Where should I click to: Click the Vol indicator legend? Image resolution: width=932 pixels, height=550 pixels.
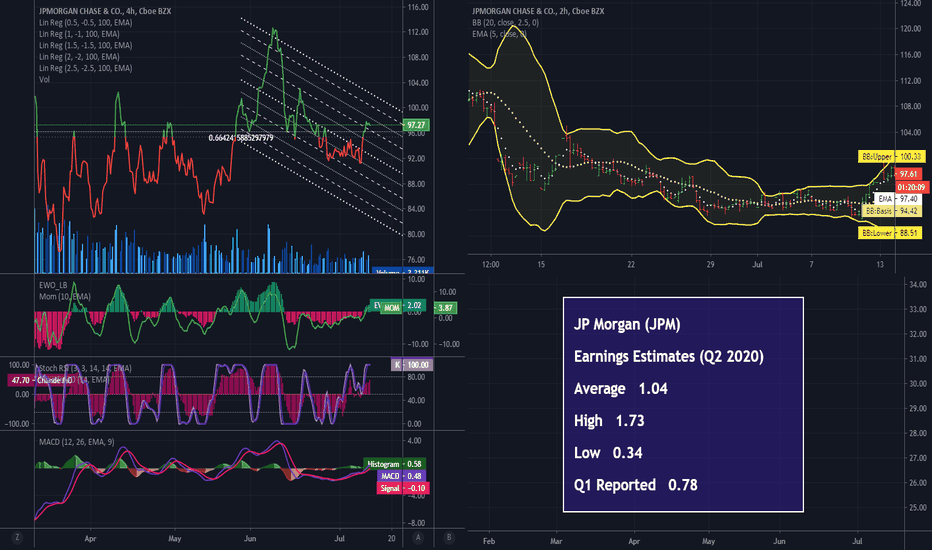[x=45, y=80]
